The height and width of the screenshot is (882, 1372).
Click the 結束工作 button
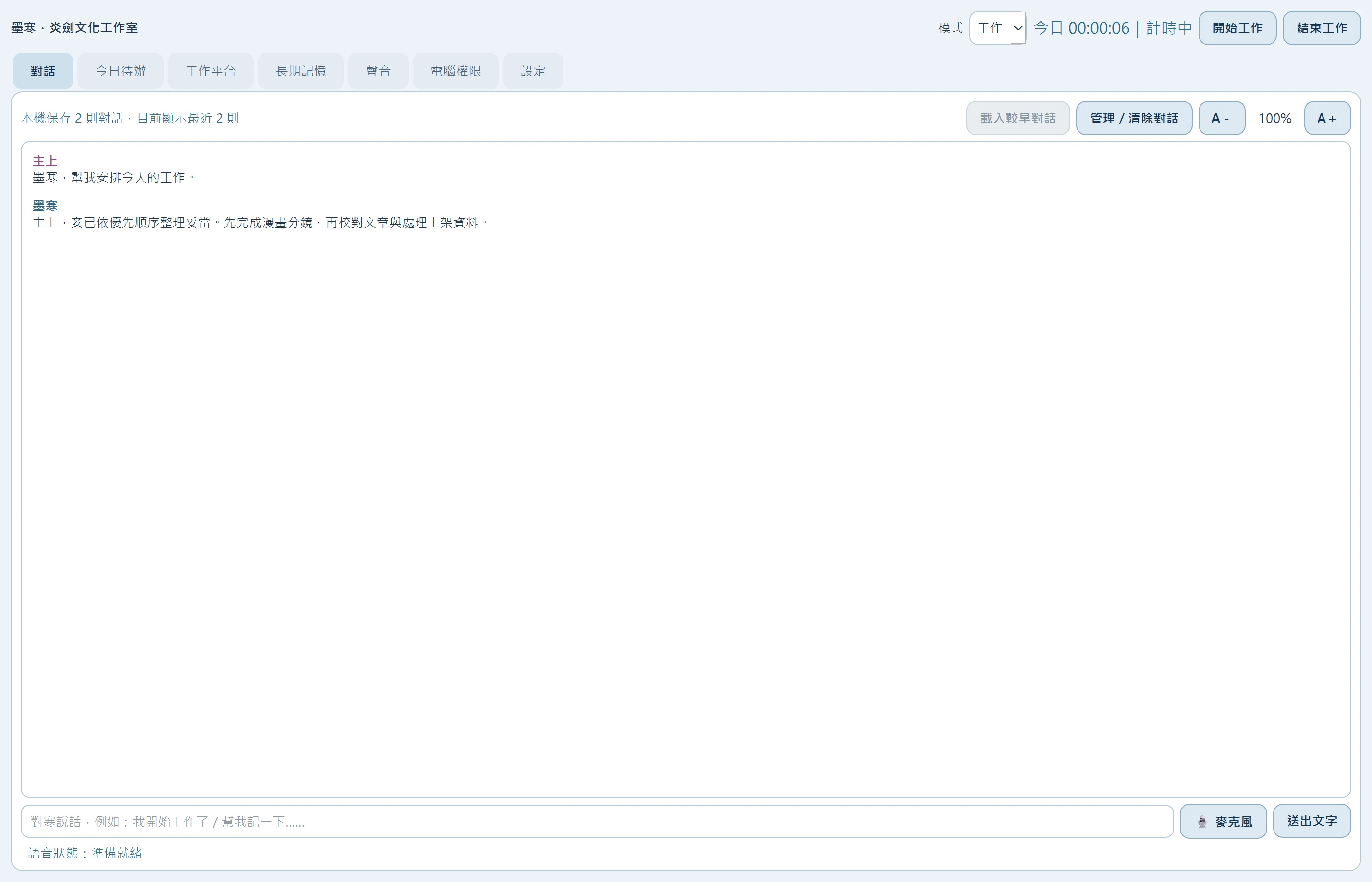point(1322,27)
